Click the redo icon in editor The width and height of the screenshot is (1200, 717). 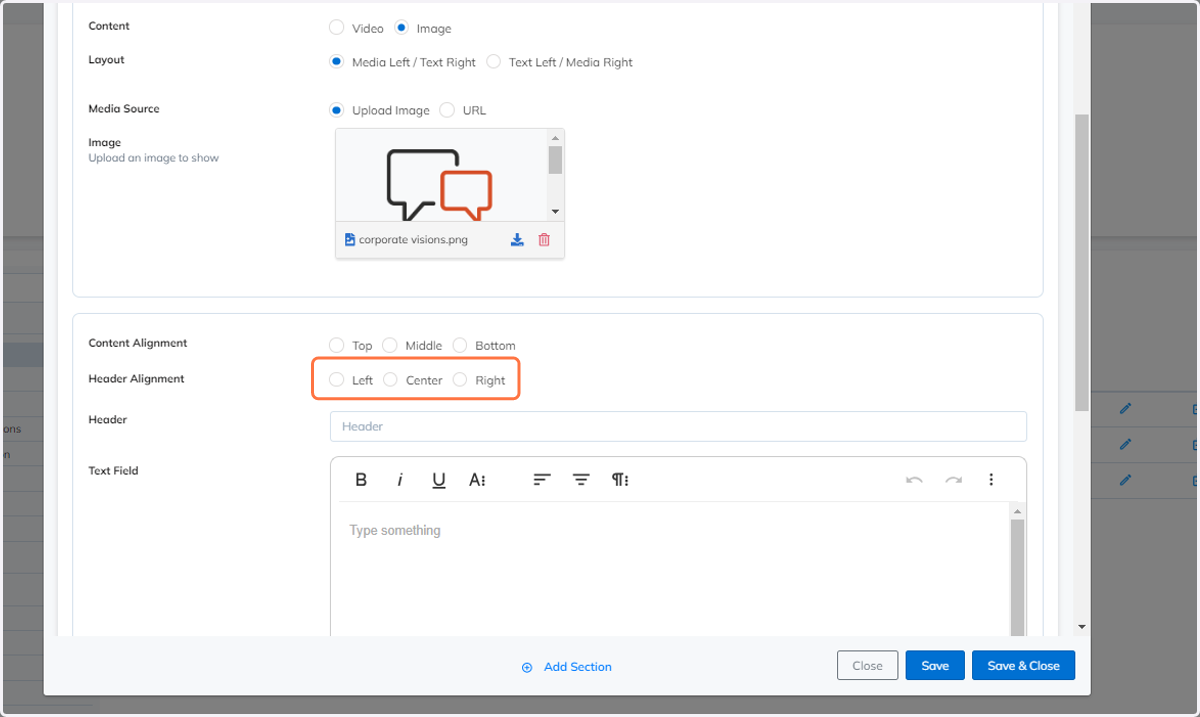(x=953, y=480)
